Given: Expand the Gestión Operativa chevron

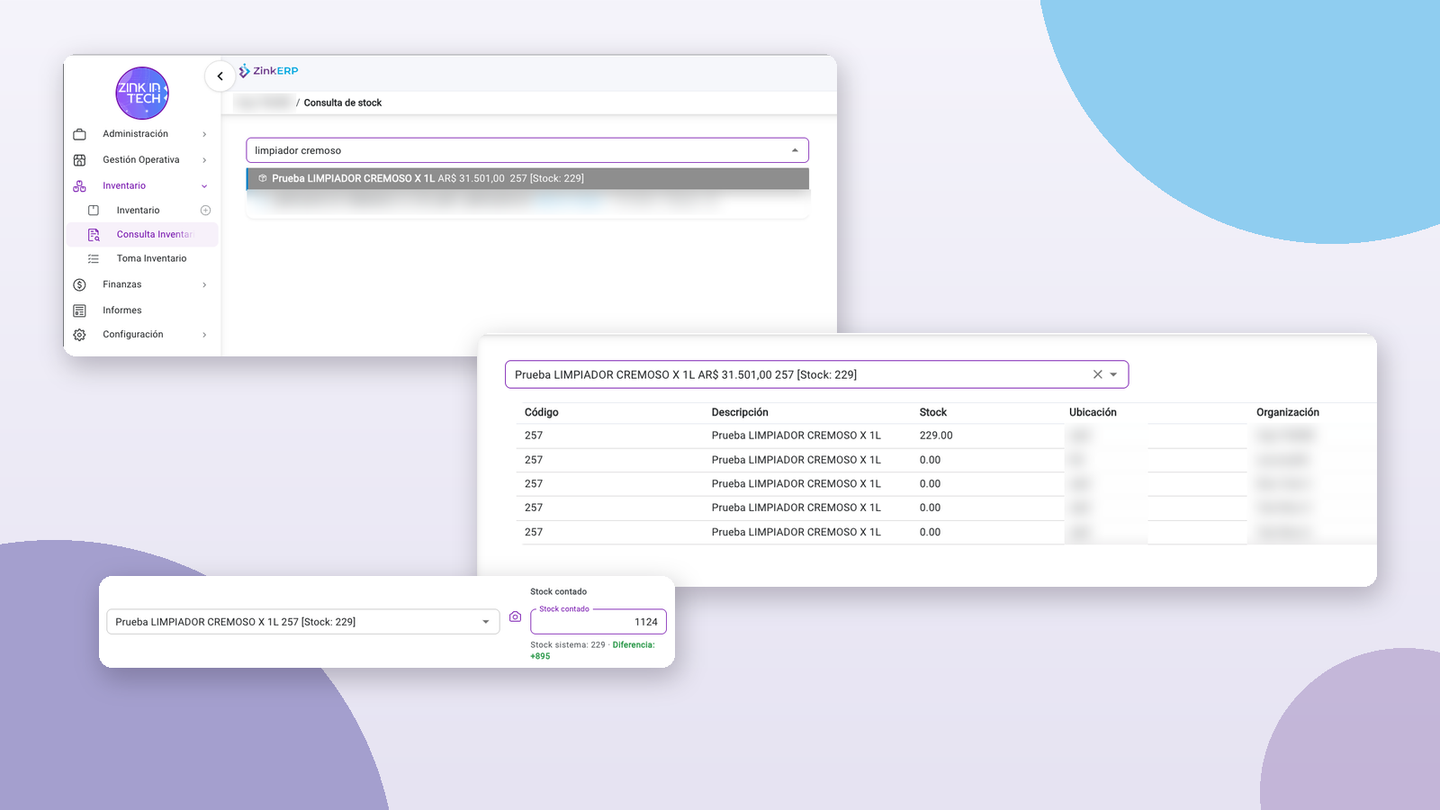Looking at the screenshot, I should pyautogui.click(x=204, y=160).
